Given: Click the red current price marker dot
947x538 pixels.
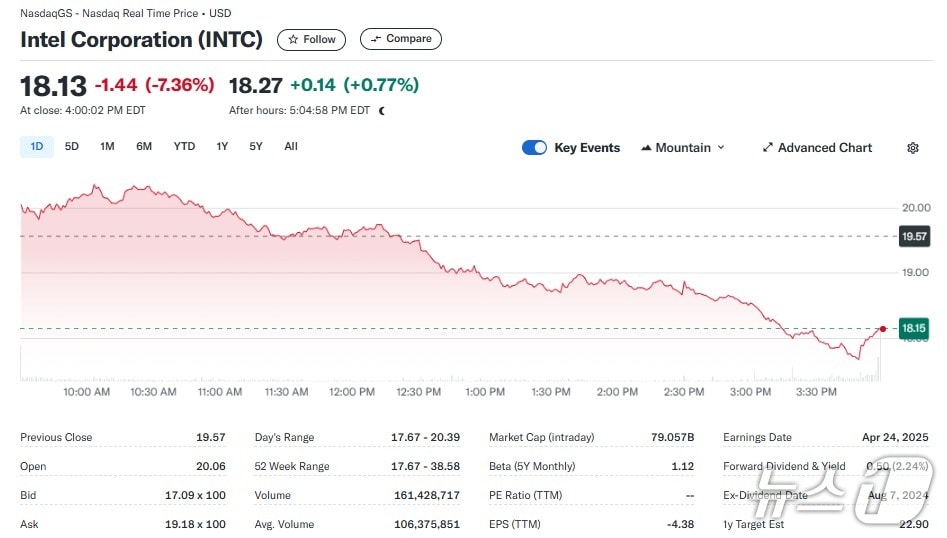Looking at the screenshot, I should tap(882, 328).
